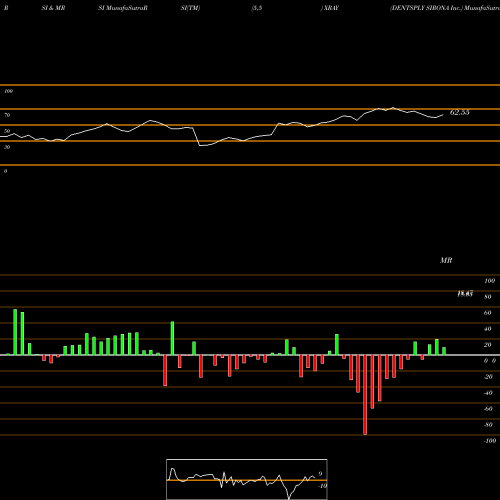Click the RSI value label 62.55
The height and width of the screenshot is (500, 500).
[x=459, y=112]
